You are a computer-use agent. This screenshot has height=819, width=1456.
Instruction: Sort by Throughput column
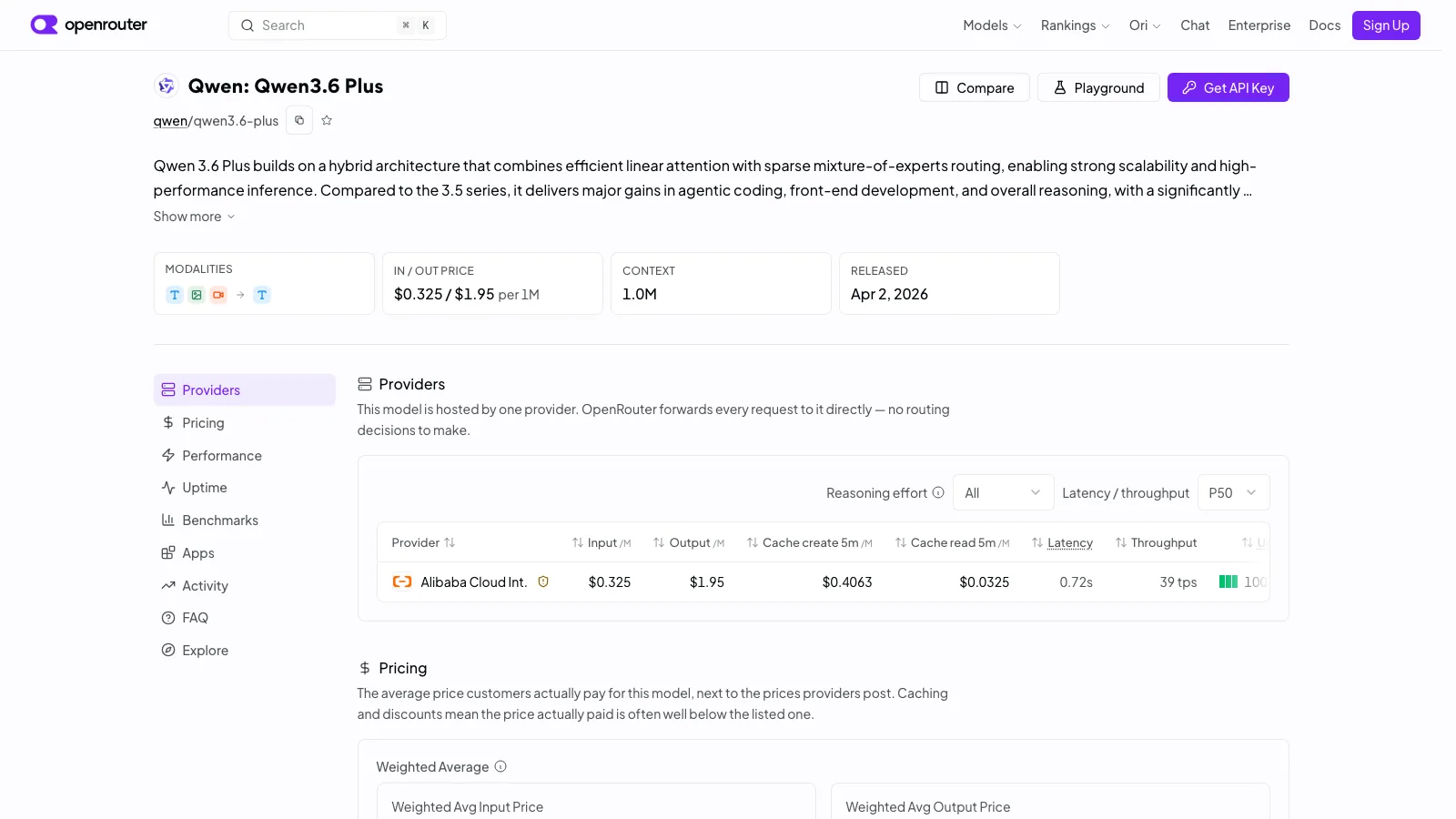pyautogui.click(x=1156, y=542)
